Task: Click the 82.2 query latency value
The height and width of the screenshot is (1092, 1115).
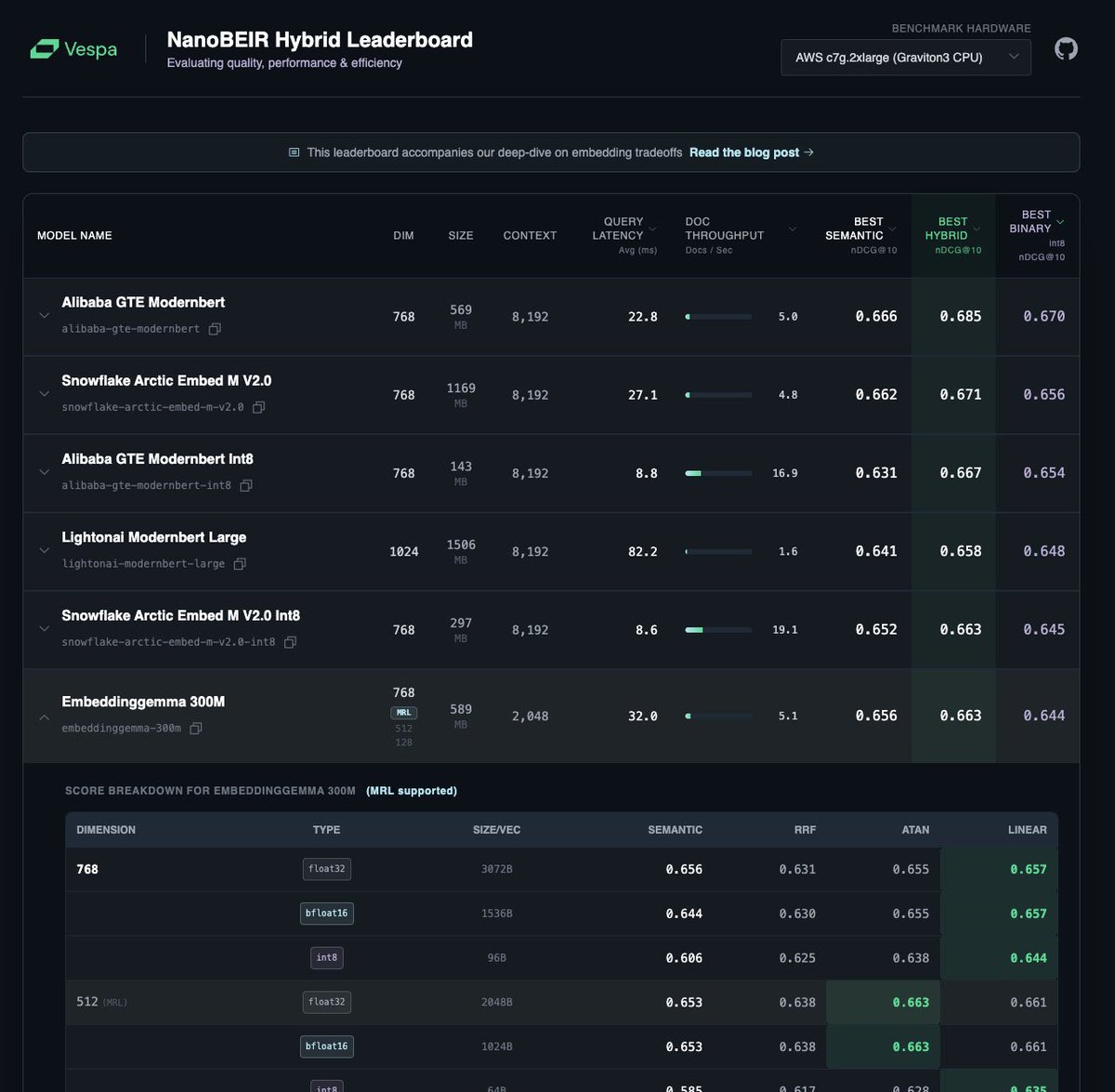Action: tap(643, 551)
